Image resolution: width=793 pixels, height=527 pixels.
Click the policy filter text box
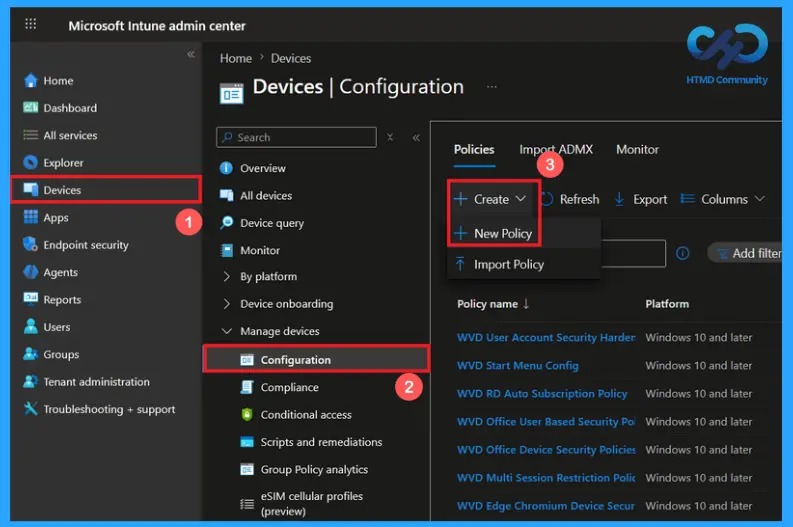[633, 253]
